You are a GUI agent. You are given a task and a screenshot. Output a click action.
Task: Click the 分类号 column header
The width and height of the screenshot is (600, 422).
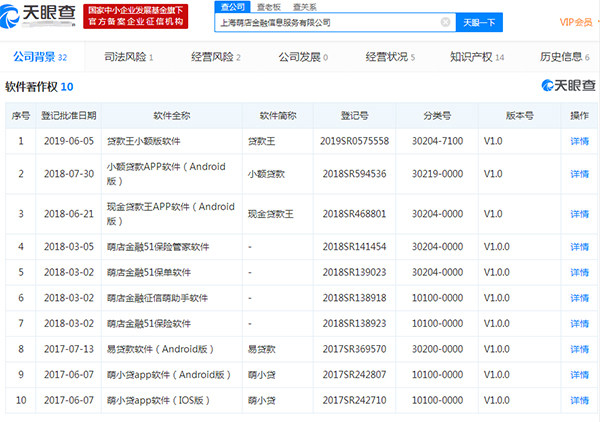[x=437, y=116]
